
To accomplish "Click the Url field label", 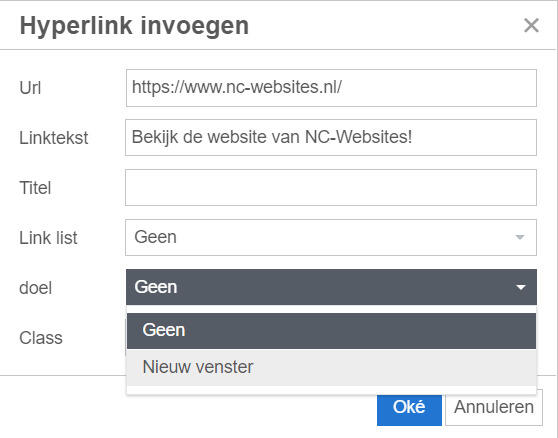I will (x=30, y=88).
